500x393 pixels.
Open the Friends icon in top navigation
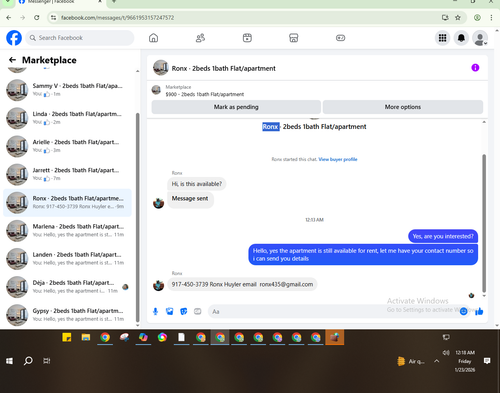200,38
